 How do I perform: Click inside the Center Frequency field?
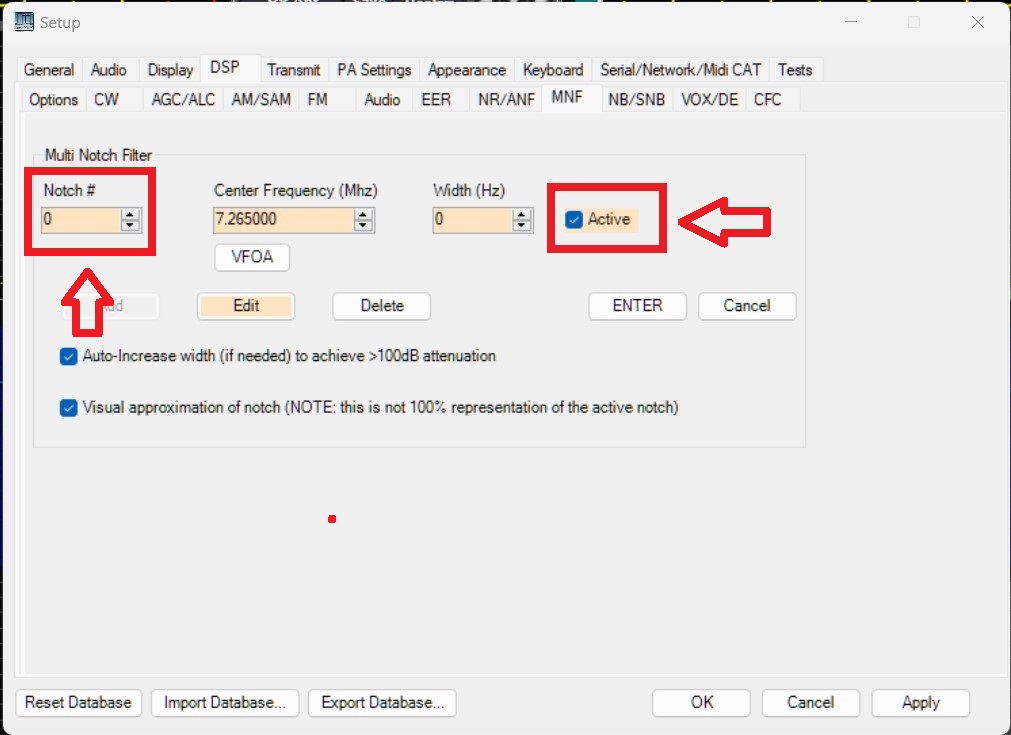pos(282,220)
